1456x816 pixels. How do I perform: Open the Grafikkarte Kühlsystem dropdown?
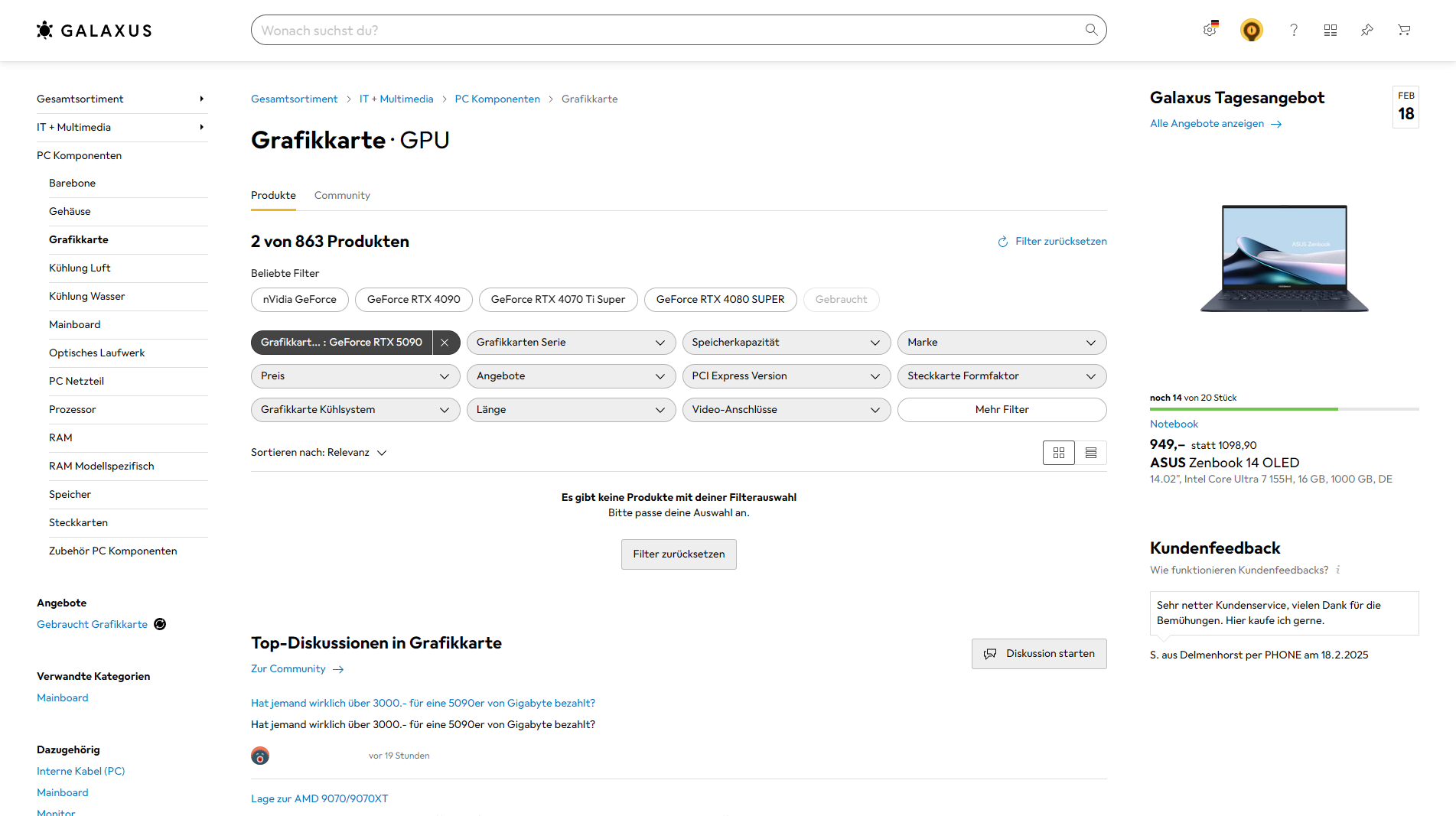coord(356,410)
